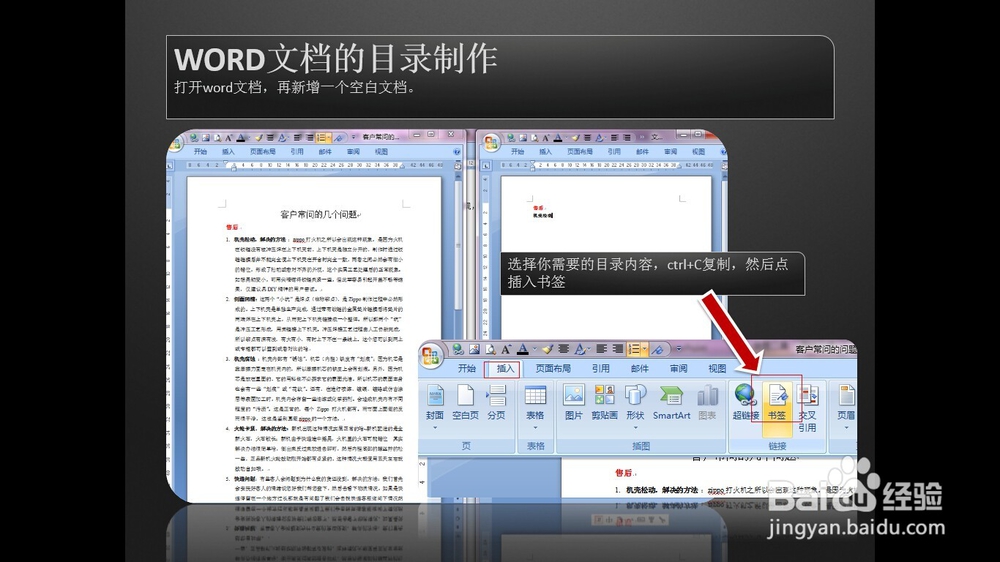This screenshot has height=562, width=1000.
Task: Click numbering list icon in left window's quick access toolbar
Action: click(x=320, y=137)
